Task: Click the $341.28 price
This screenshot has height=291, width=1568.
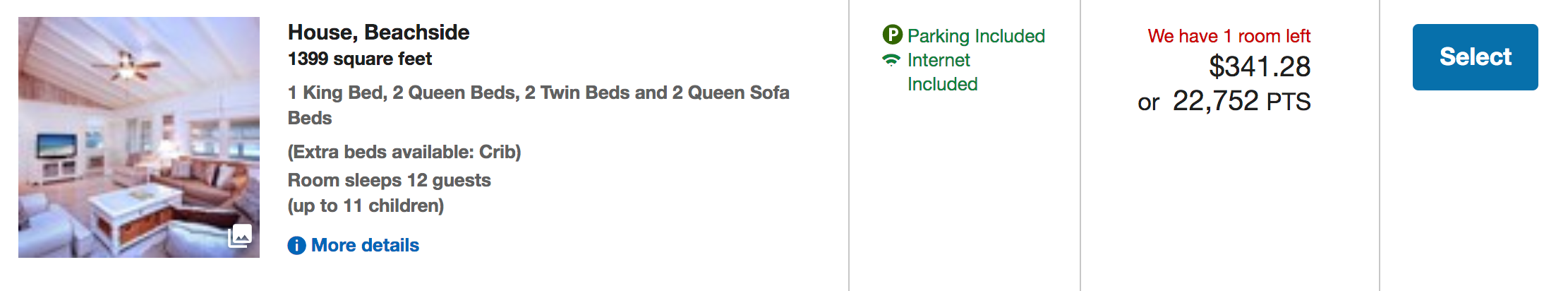Action: [x=1260, y=67]
